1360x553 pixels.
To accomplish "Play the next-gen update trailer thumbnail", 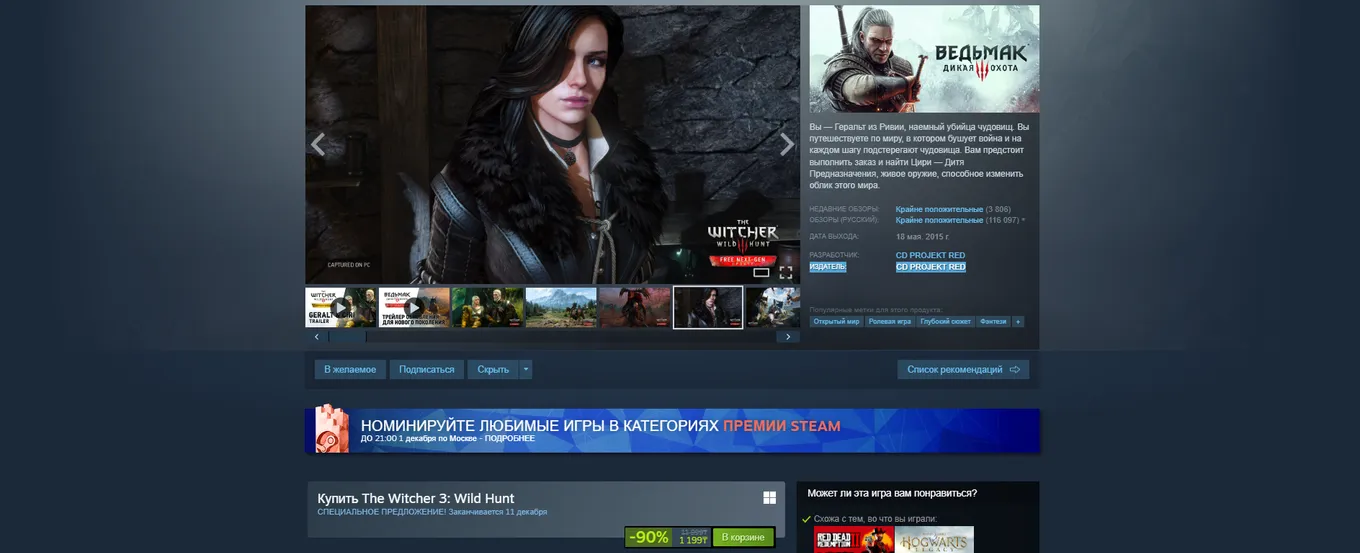I will pyautogui.click(x=414, y=307).
